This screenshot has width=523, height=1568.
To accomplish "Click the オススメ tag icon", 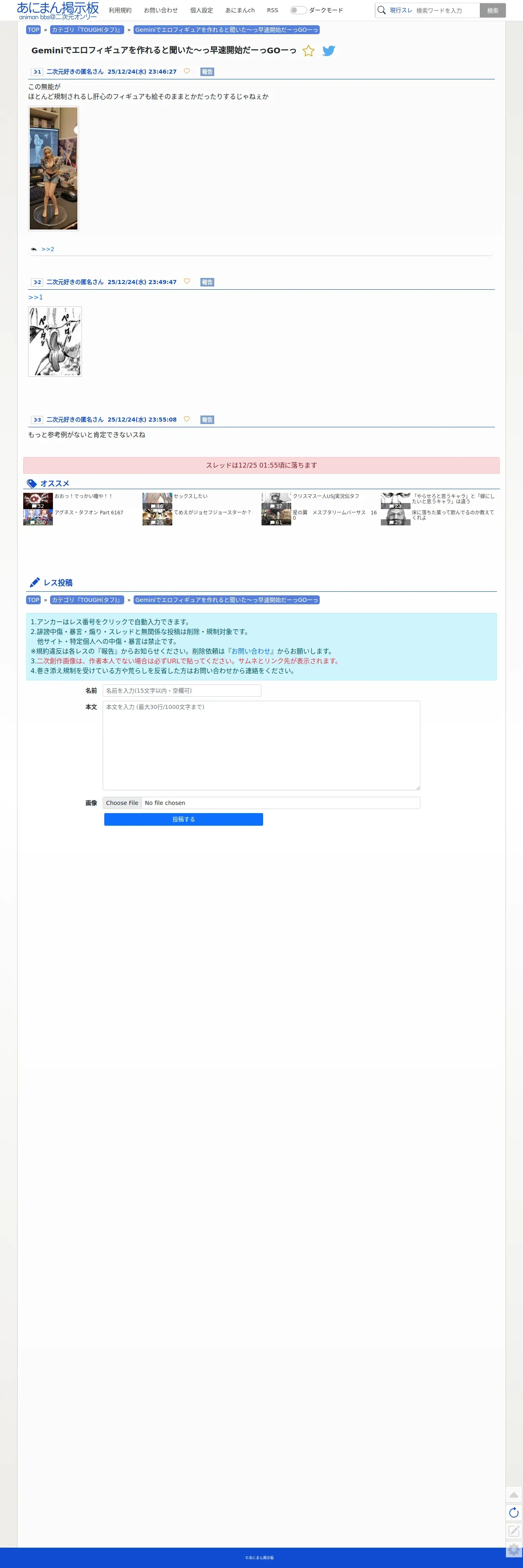I will pos(32,483).
